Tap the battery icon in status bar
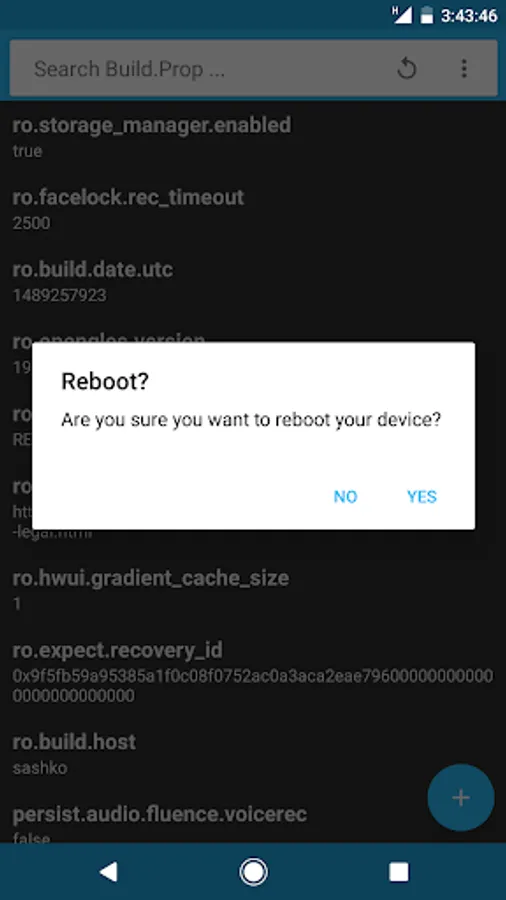 (426, 15)
